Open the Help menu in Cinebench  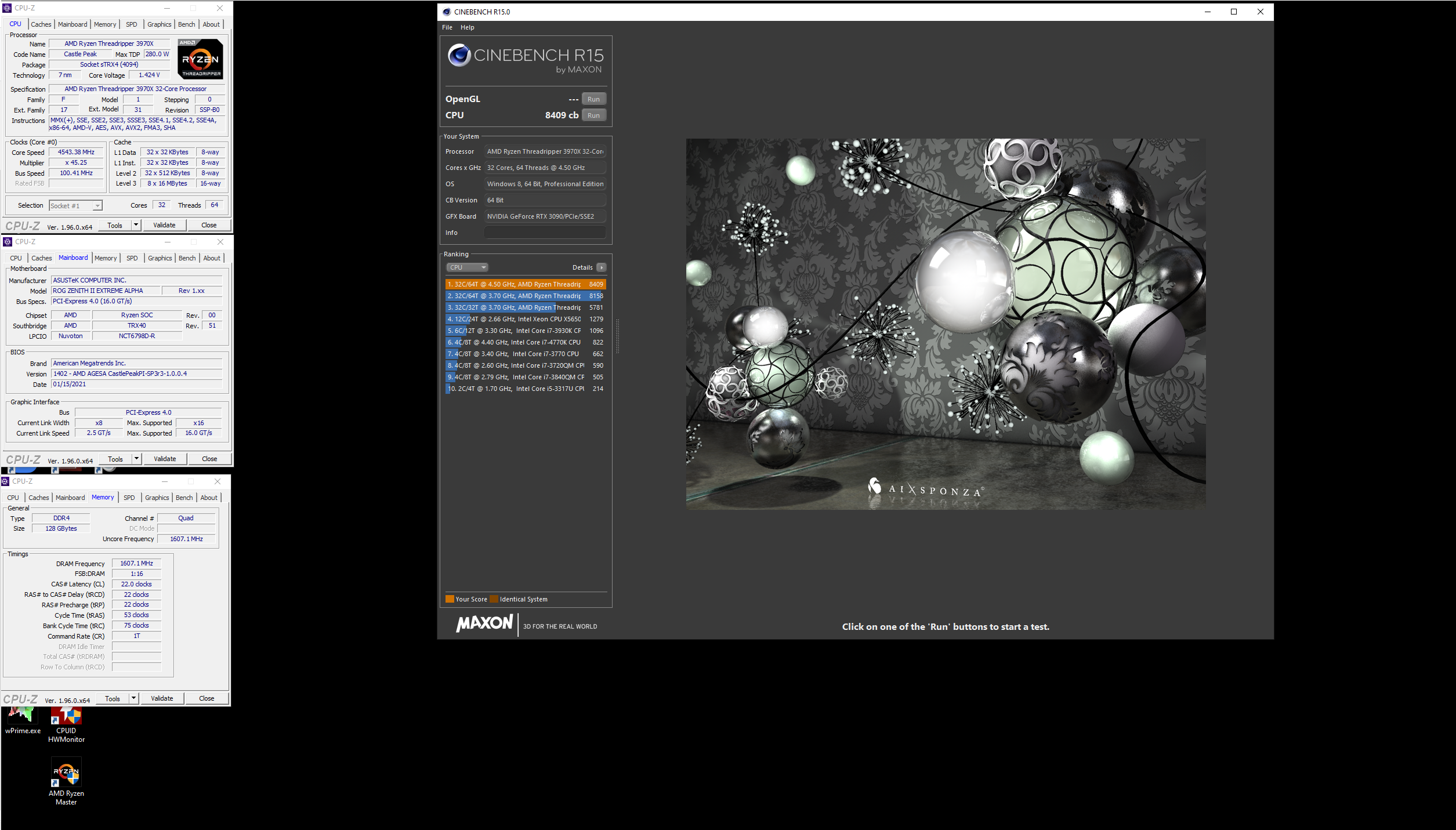468,27
